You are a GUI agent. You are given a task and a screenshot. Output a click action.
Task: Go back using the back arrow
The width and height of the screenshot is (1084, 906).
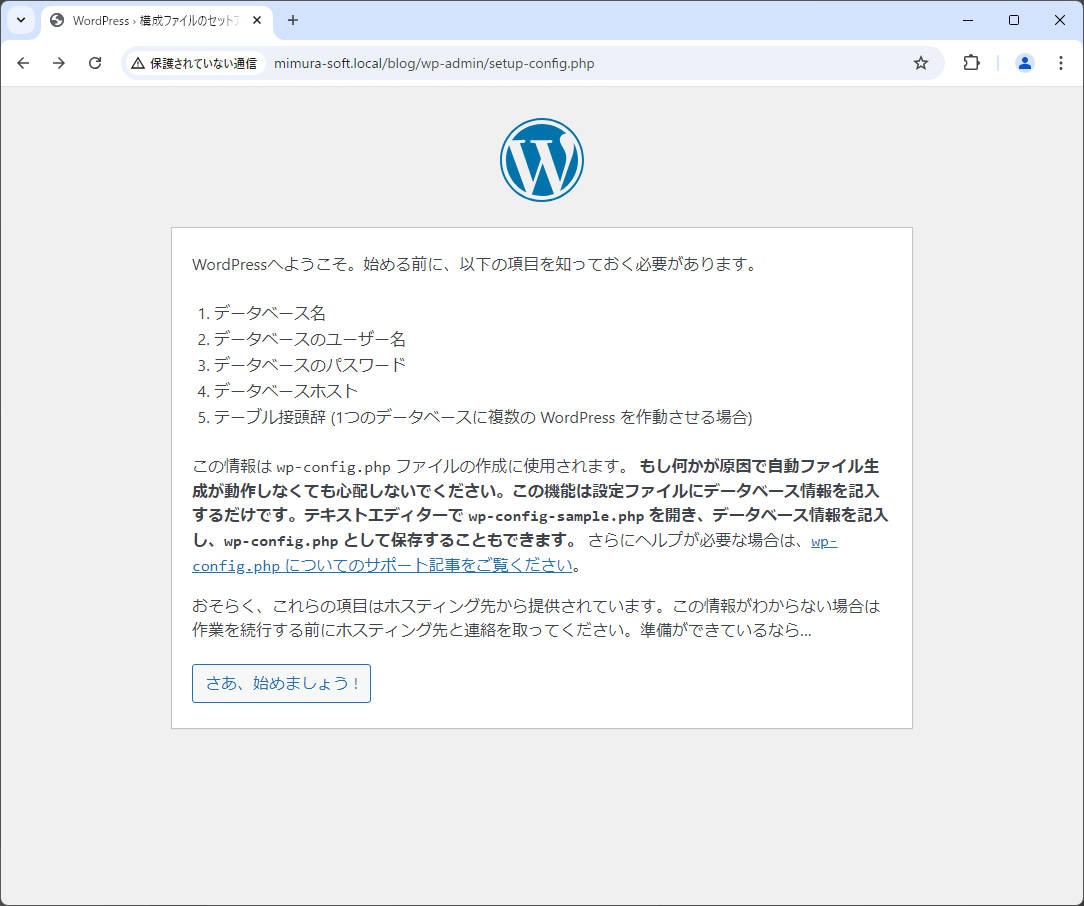coord(23,62)
